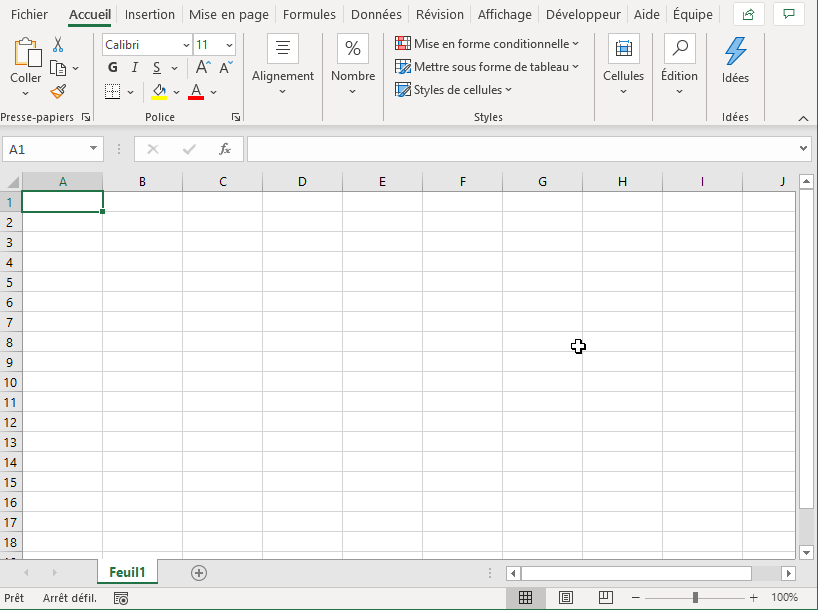Open the Fichier tab
The height and width of the screenshot is (610, 818).
29,14
